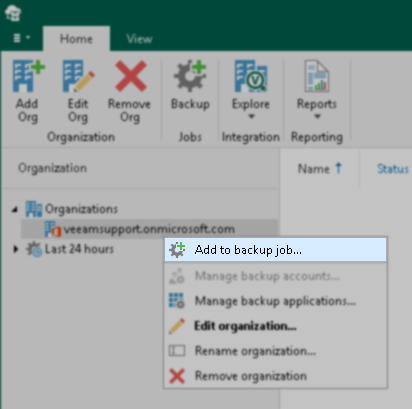Image resolution: width=412 pixels, height=409 pixels.
Task: Click the Remove Org red X icon
Action: [131, 76]
